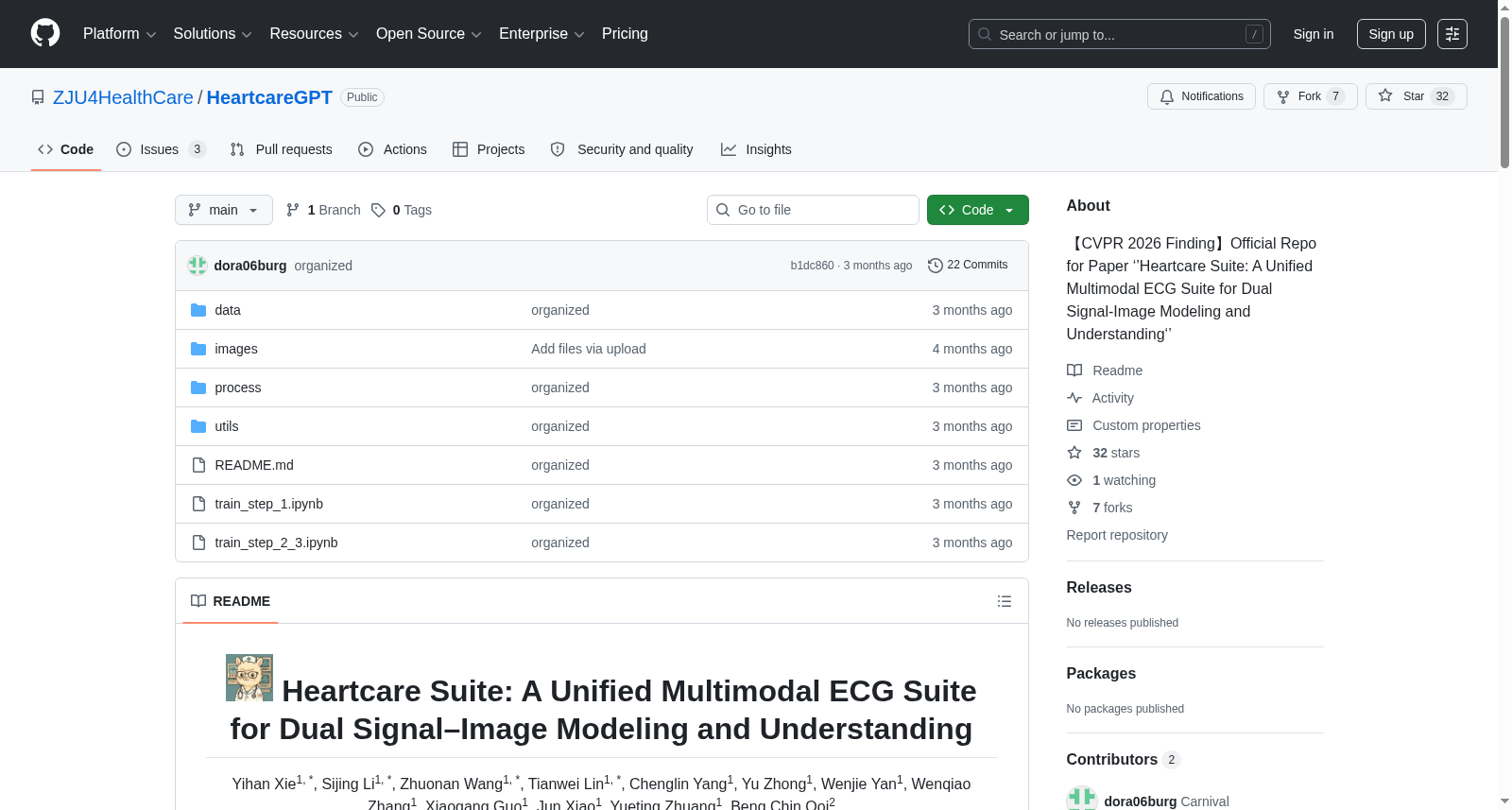Focus the Go to file input
The width and height of the screenshot is (1512, 810).
[x=813, y=210]
